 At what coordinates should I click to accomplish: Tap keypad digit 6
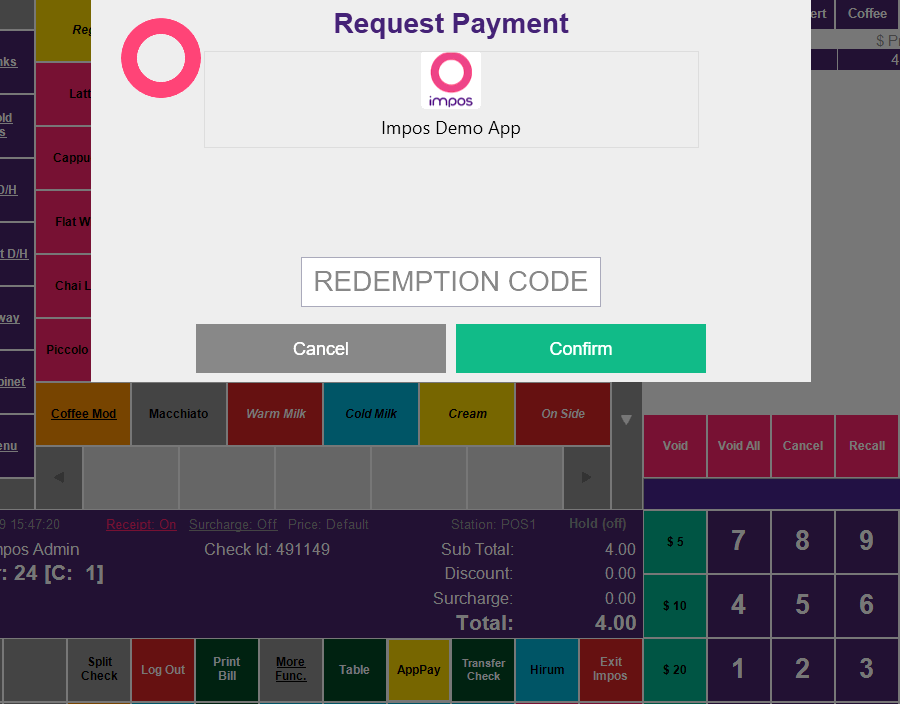867,605
